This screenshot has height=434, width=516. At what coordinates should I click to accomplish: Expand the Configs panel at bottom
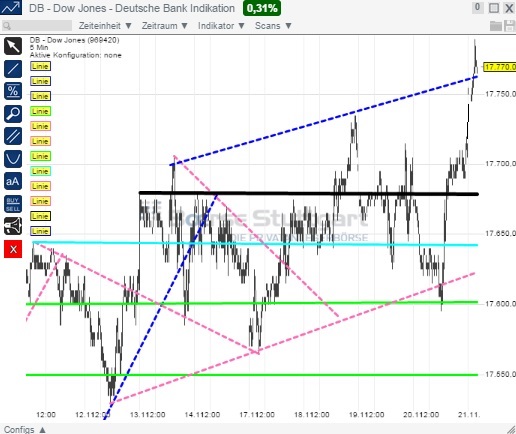[24, 429]
